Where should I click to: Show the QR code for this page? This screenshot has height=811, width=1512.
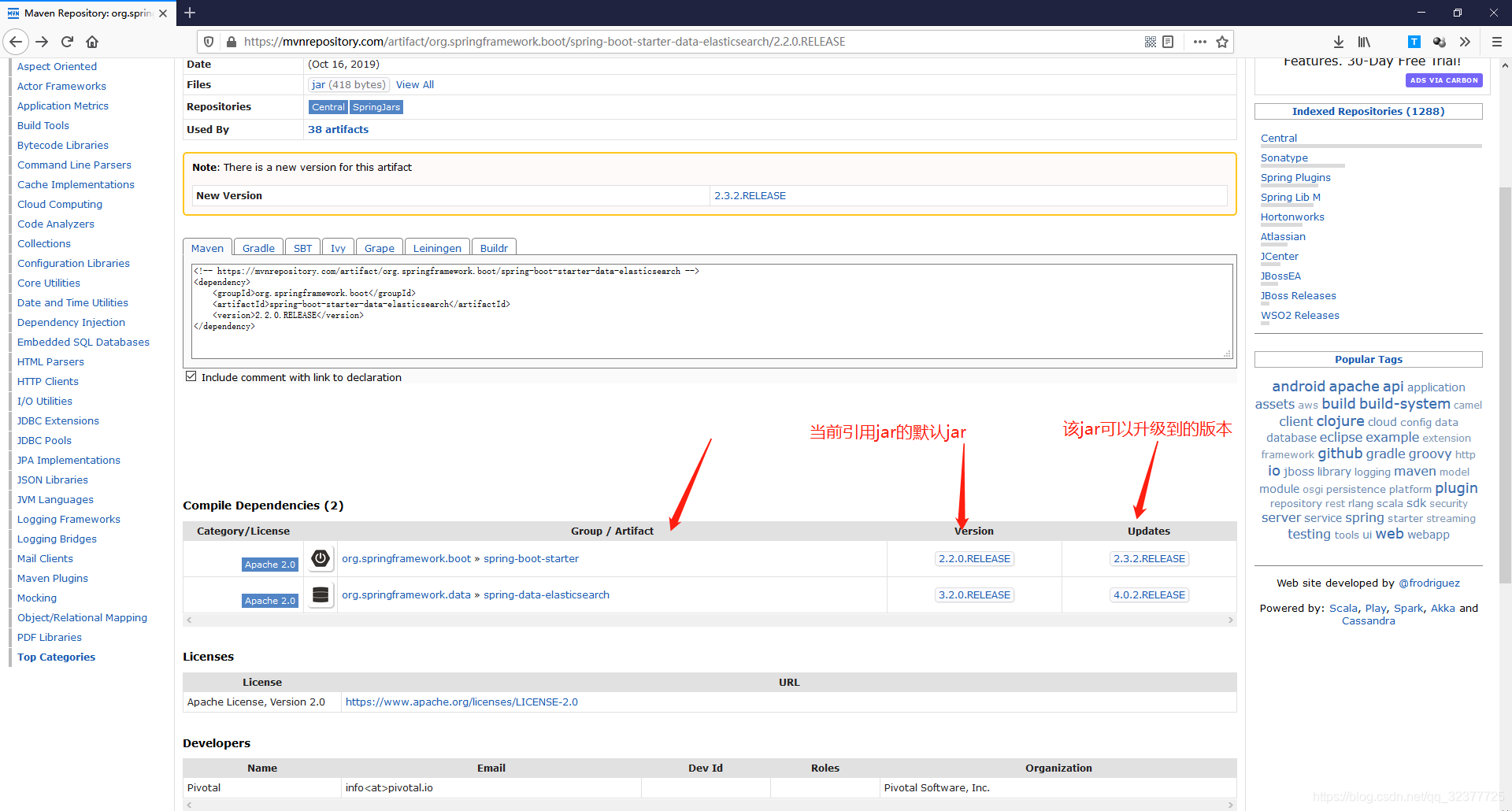[1151, 42]
